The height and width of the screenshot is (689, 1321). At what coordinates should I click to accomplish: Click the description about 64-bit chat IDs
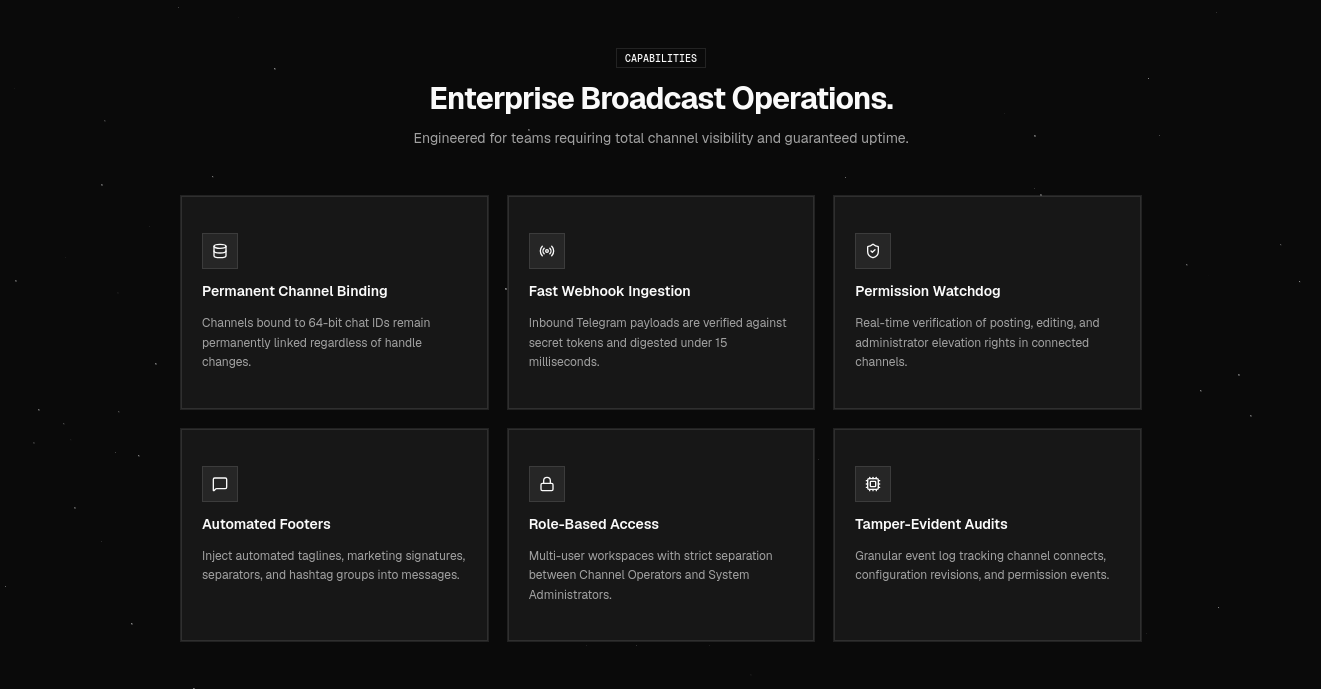[316, 342]
